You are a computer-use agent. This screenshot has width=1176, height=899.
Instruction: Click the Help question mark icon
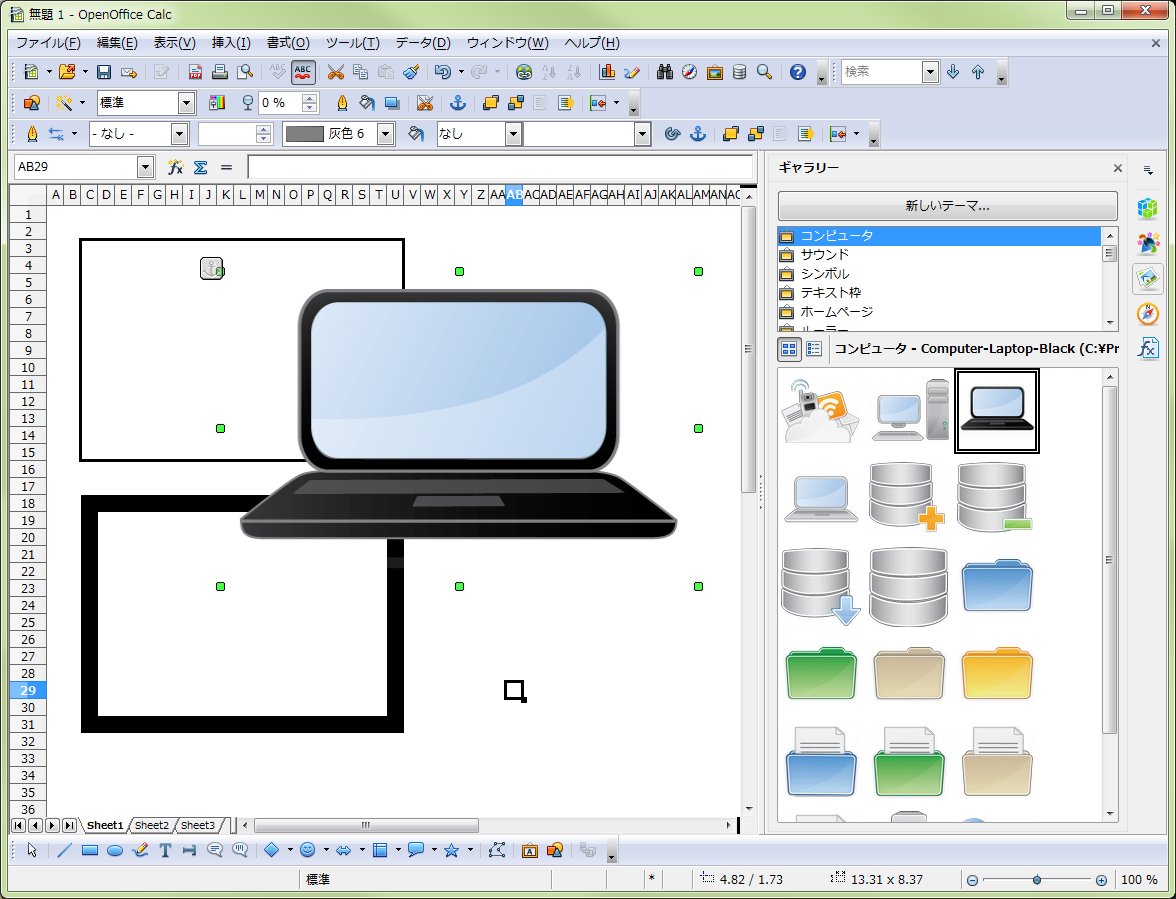[797, 72]
